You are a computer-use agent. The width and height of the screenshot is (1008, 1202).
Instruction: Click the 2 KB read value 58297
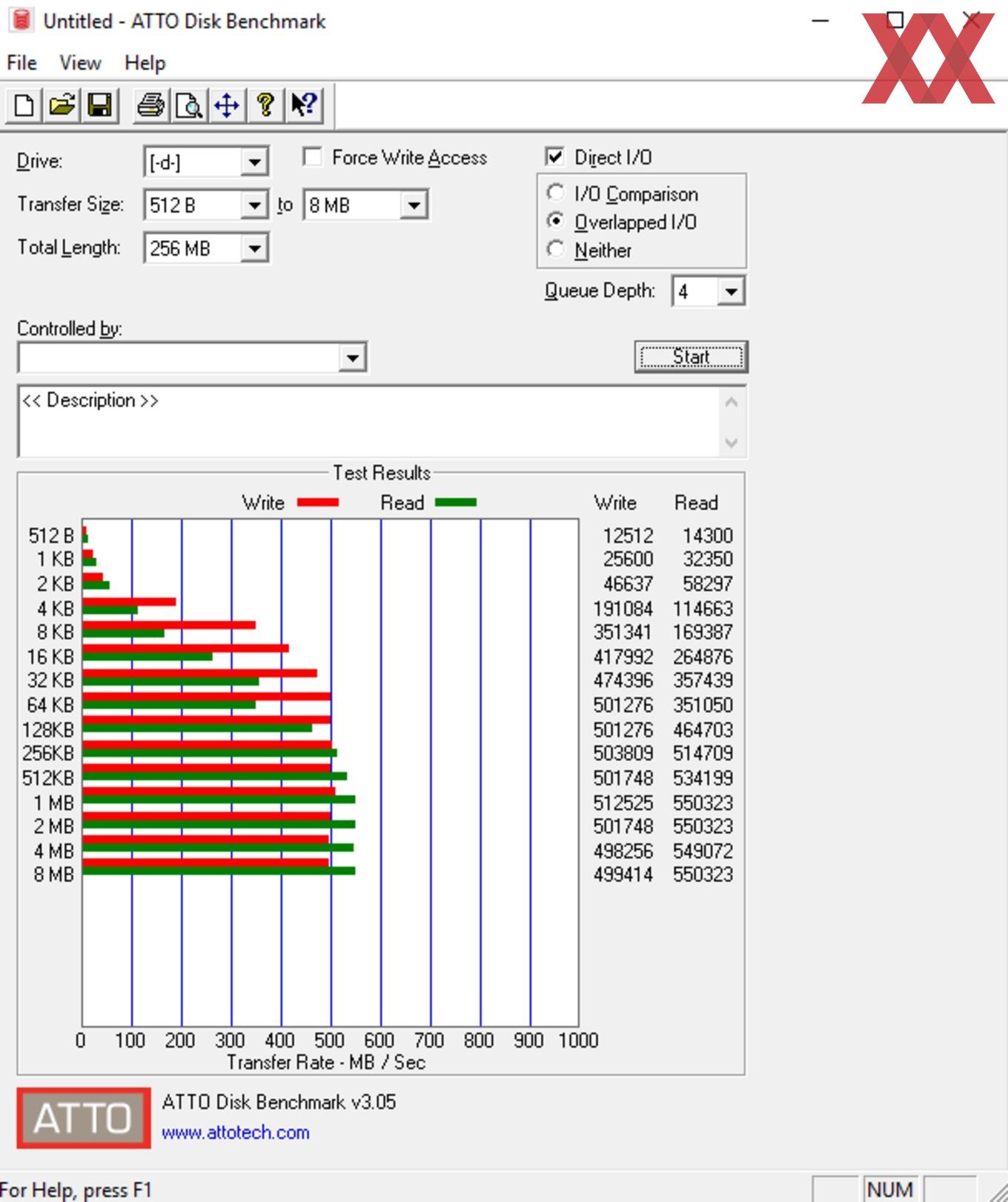(x=707, y=583)
